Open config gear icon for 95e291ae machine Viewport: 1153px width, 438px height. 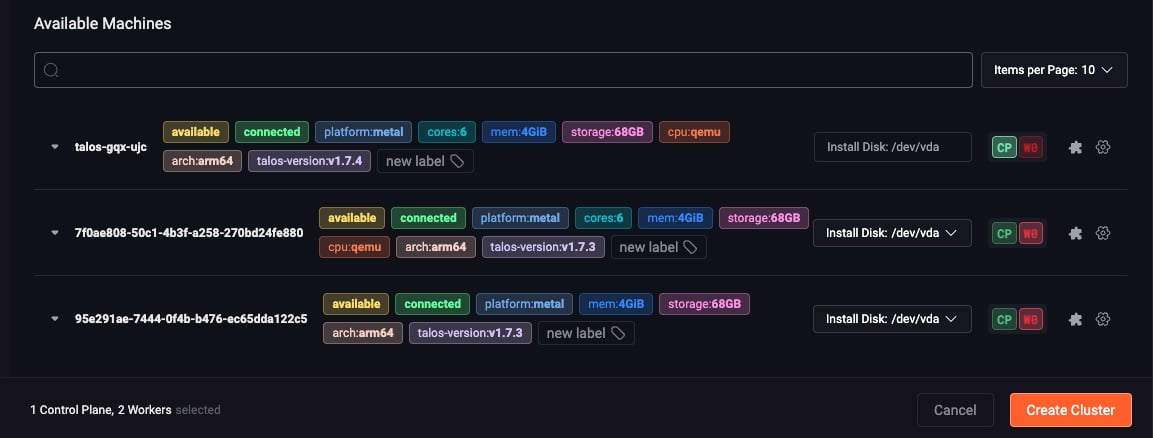coord(1102,319)
